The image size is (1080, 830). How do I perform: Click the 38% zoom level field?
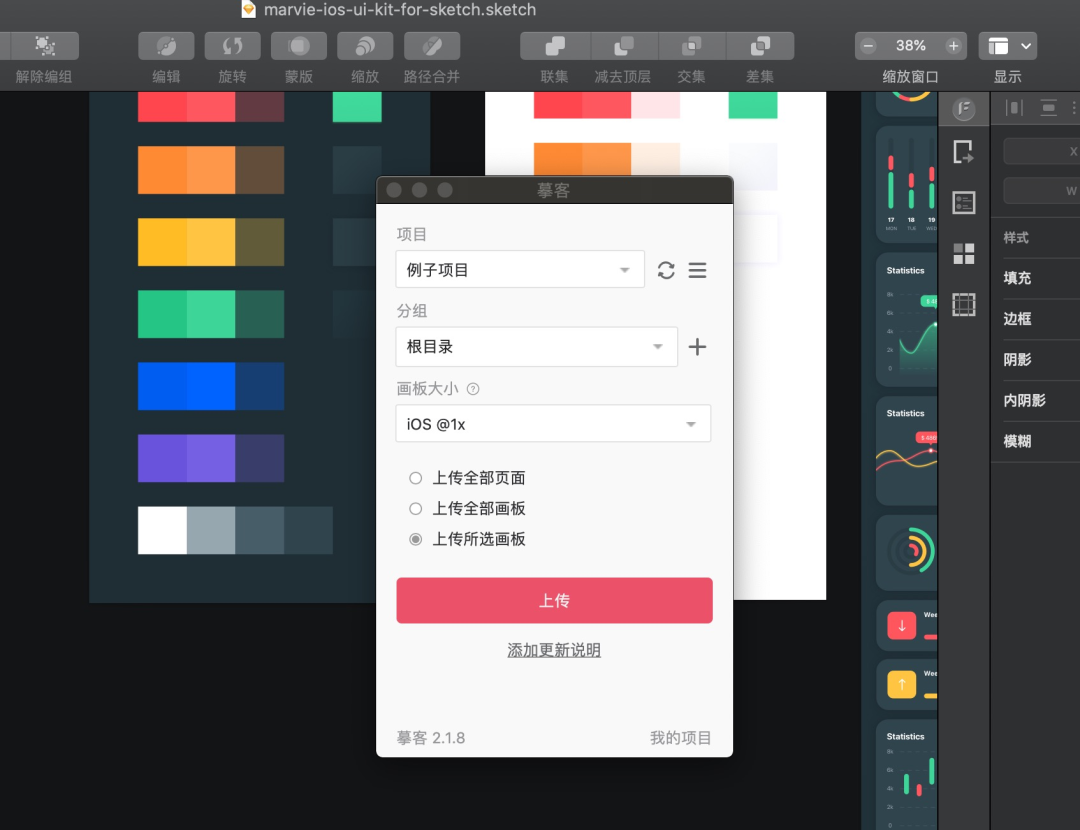tap(911, 46)
